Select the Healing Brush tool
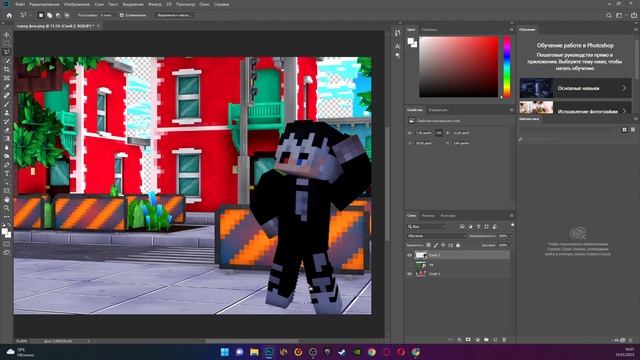 7,95
